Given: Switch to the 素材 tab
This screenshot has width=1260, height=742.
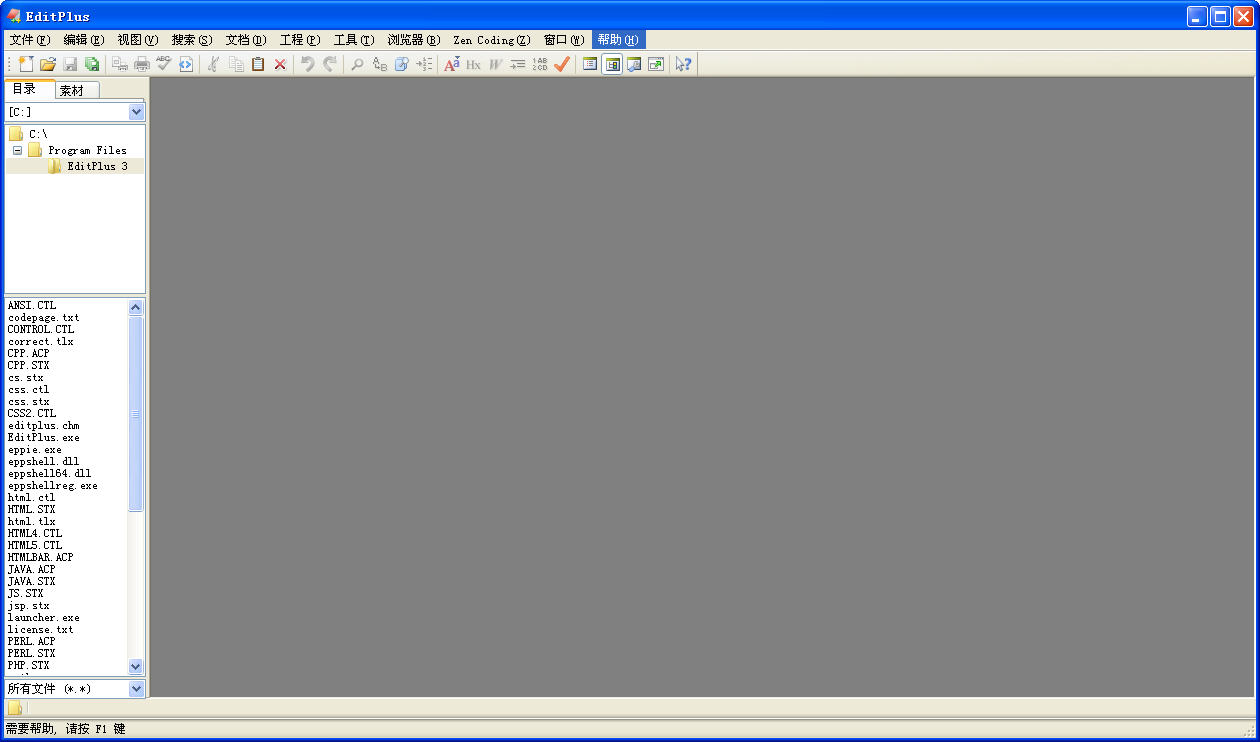Looking at the screenshot, I should (x=72, y=90).
